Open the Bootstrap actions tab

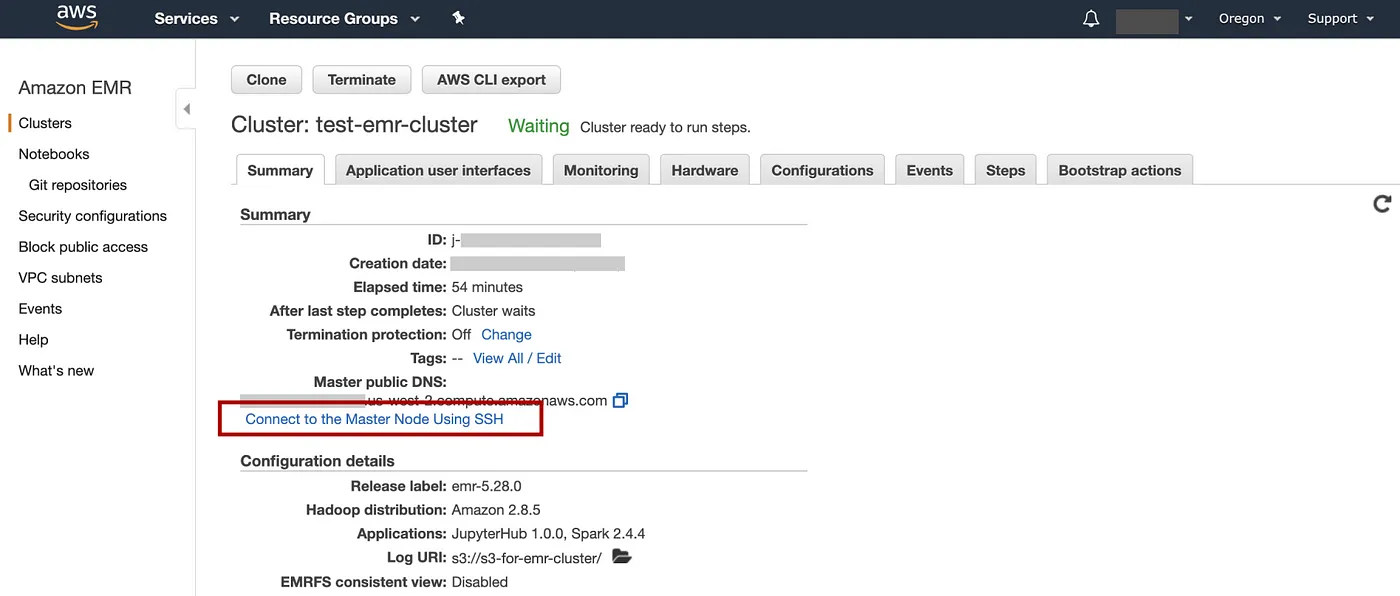tap(1119, 170)
